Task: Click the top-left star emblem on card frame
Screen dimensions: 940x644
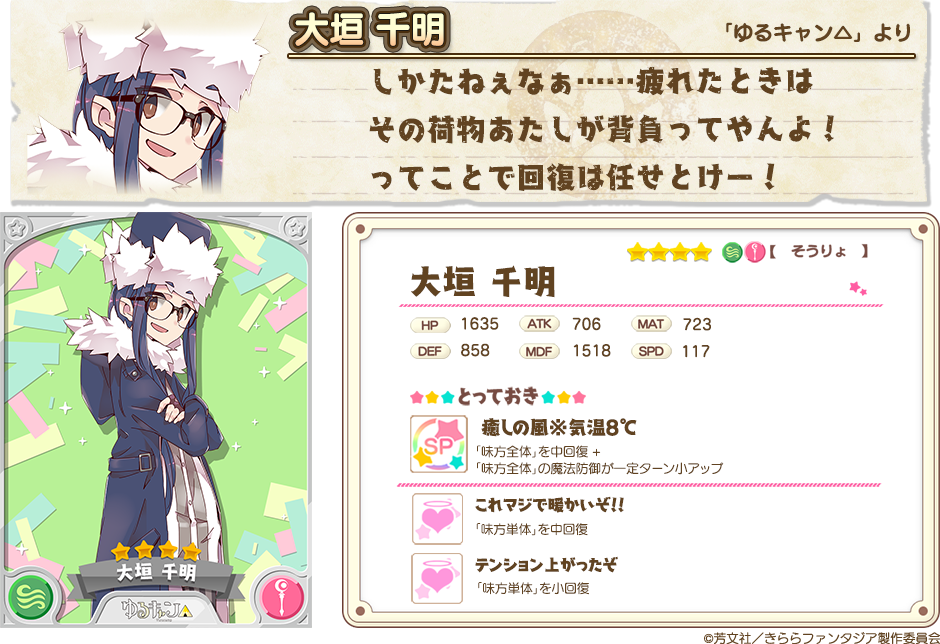Action: 17,227
